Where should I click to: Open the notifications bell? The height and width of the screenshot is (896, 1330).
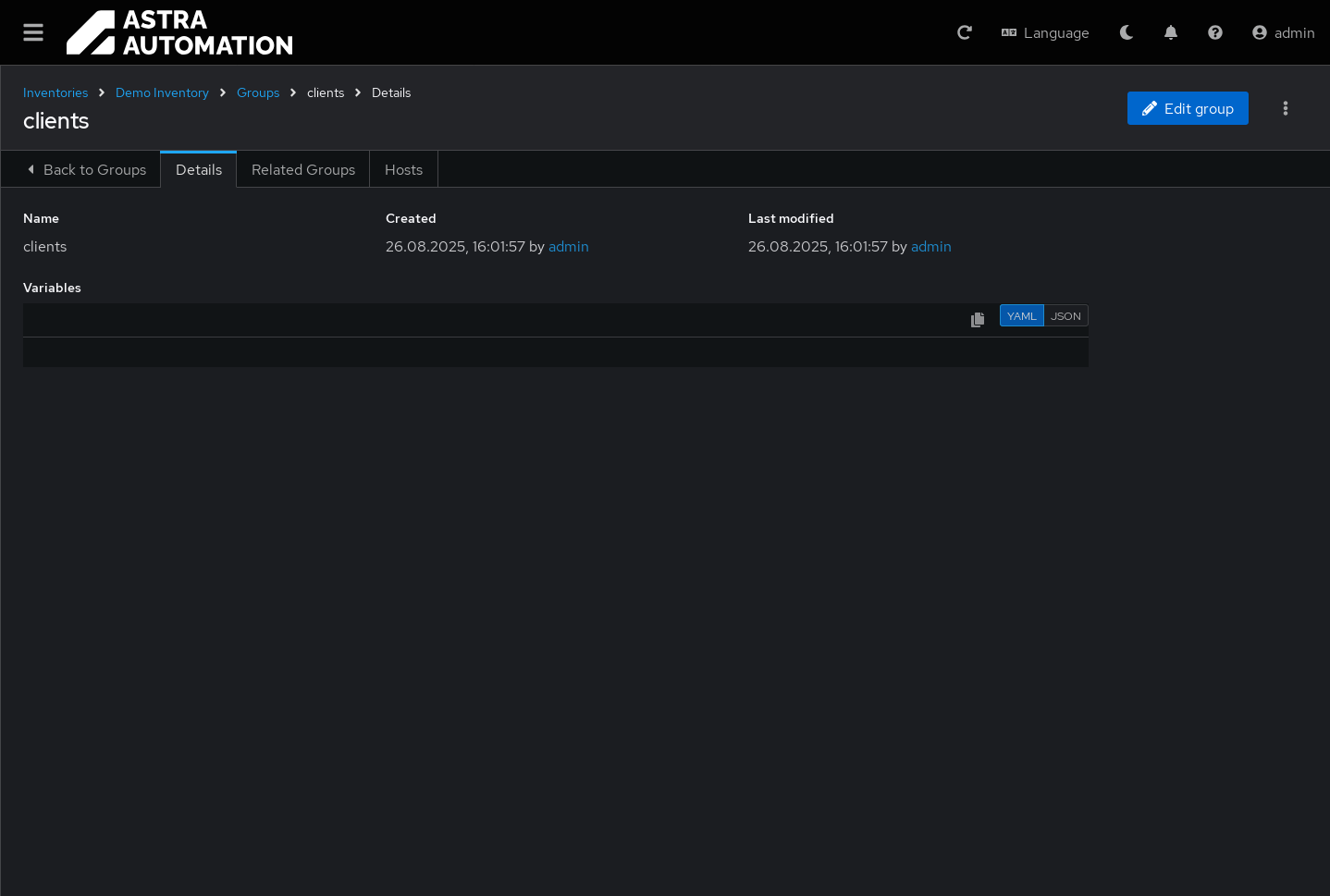pos(1170,32)
